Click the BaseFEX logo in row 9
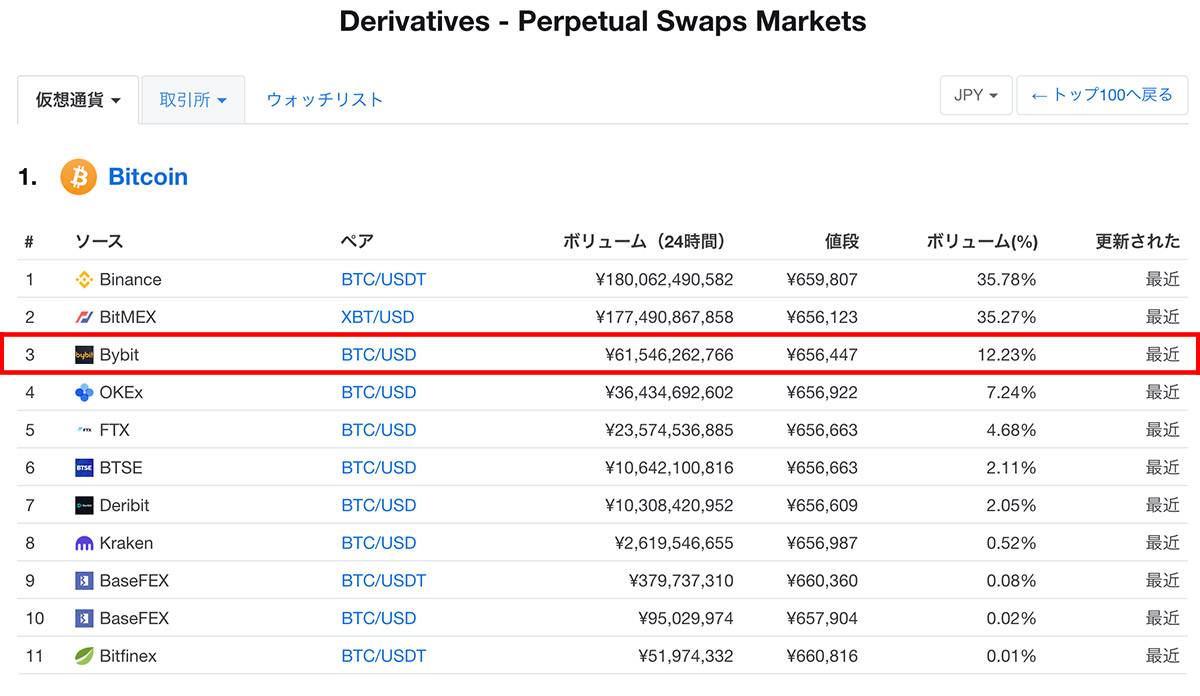Screen dimensions: 1200x696 (84, 581)
